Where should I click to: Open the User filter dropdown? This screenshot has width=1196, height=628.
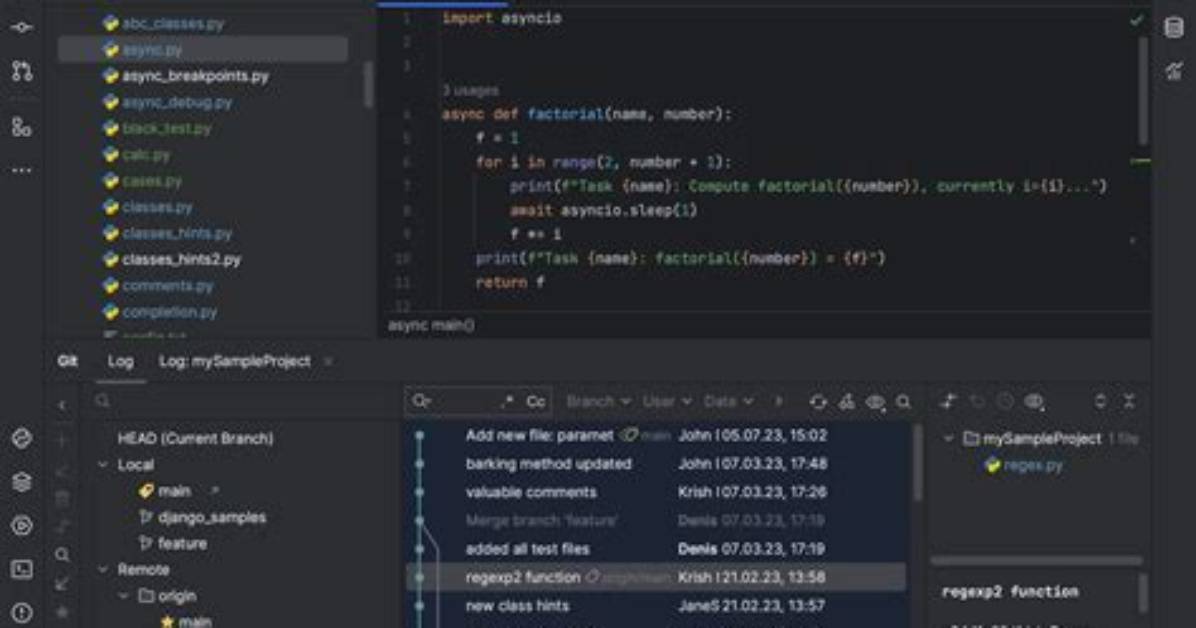pos(667,401)
